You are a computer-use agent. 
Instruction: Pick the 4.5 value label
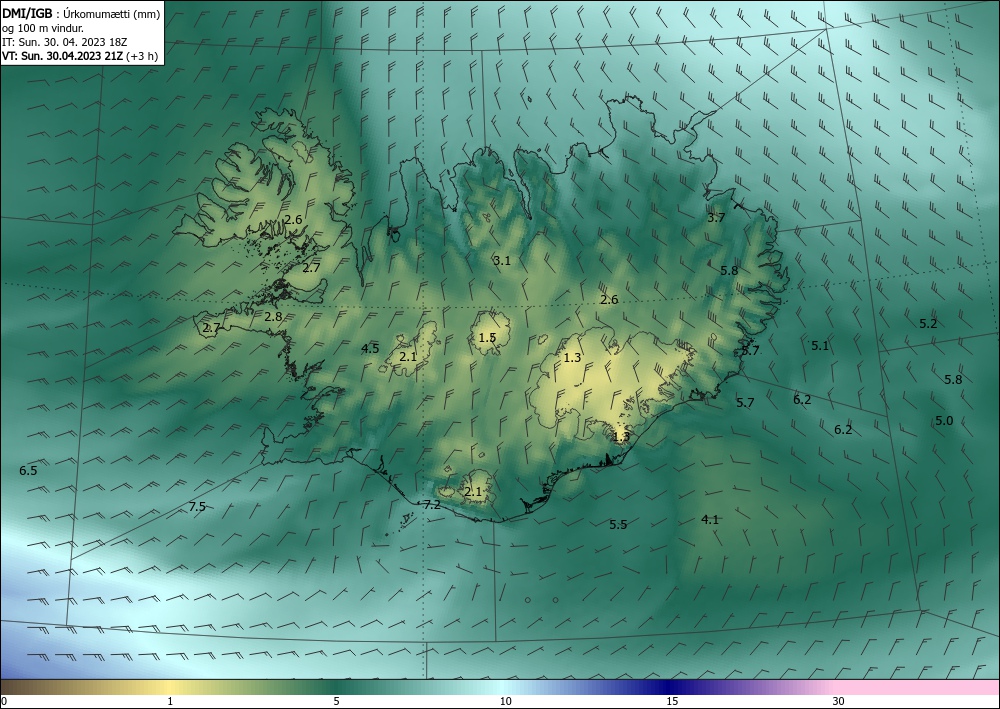coord(371,348)
